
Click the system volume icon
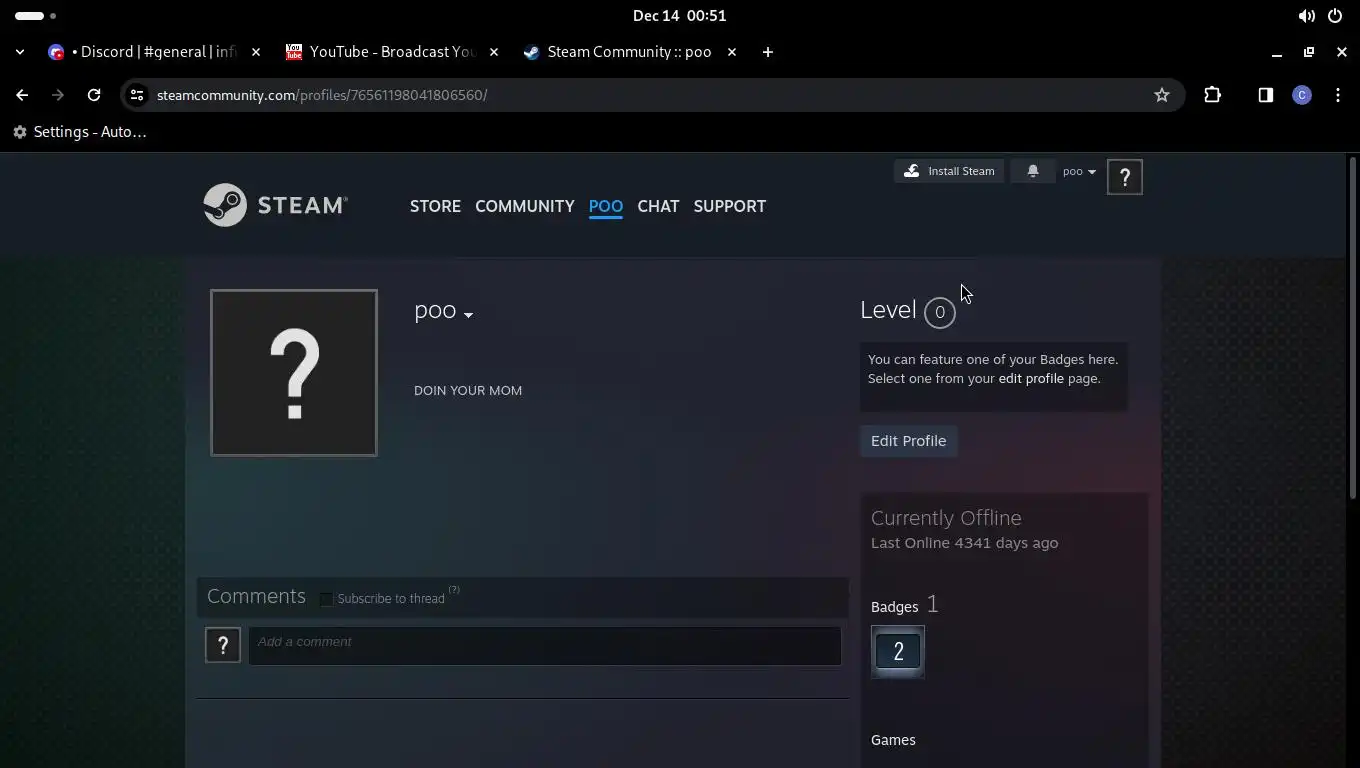(x=1306, y=16)
